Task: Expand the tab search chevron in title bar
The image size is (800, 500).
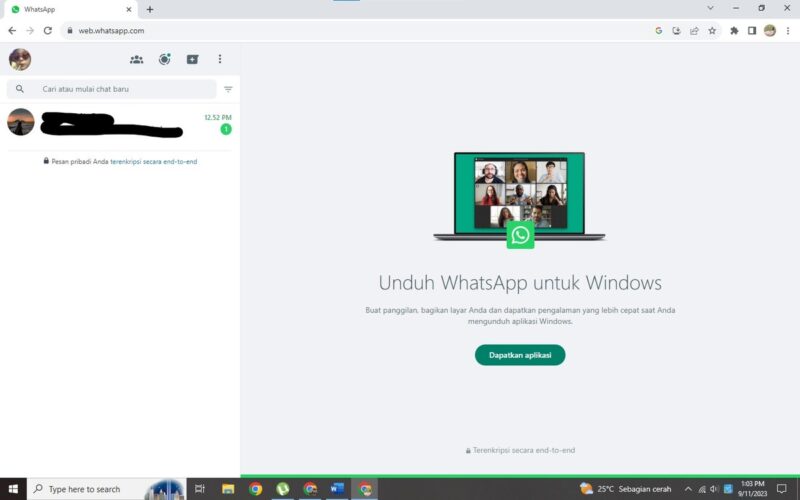Action: click(x=710, y=8)
